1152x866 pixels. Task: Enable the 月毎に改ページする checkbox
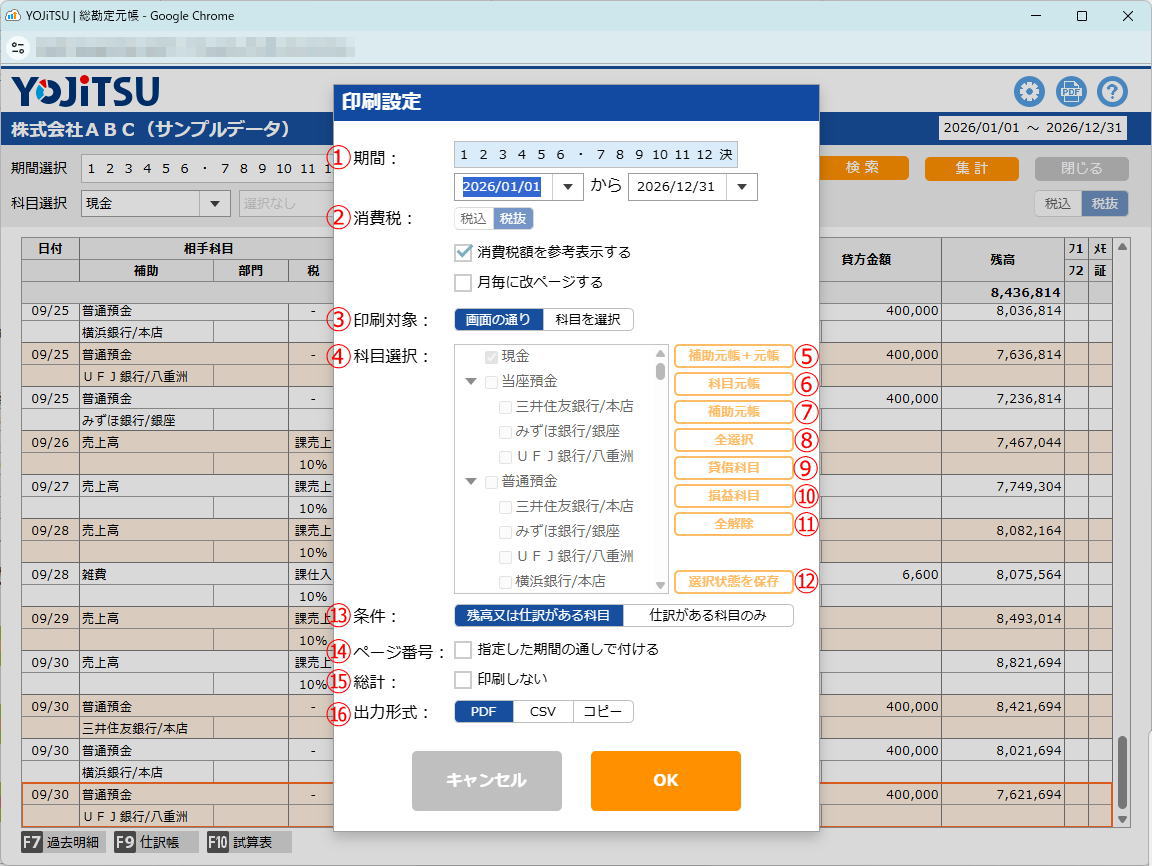pyautogui.click(x=463, y=283)
